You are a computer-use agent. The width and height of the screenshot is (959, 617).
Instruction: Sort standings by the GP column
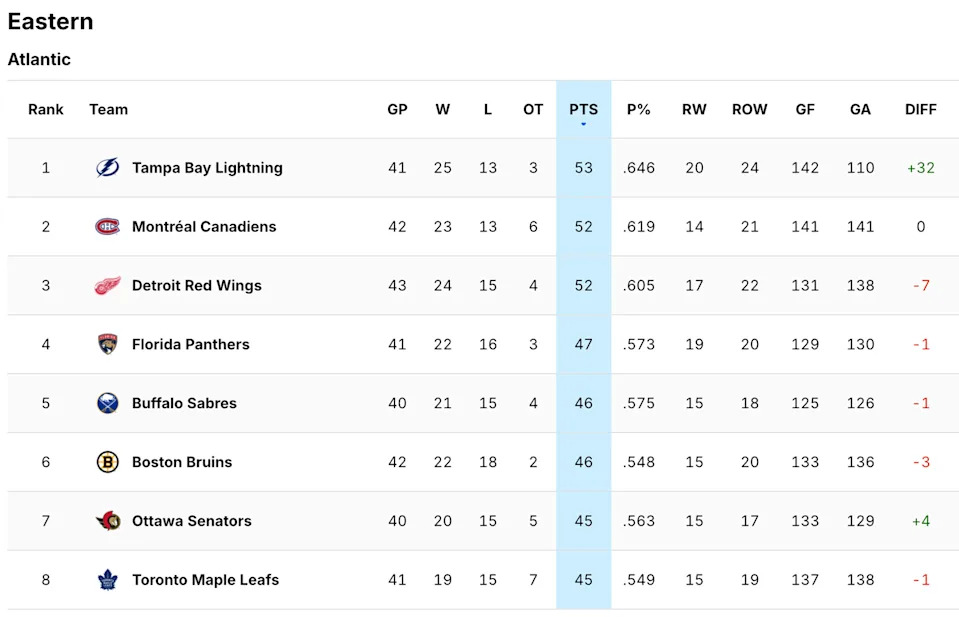[397, 110]
